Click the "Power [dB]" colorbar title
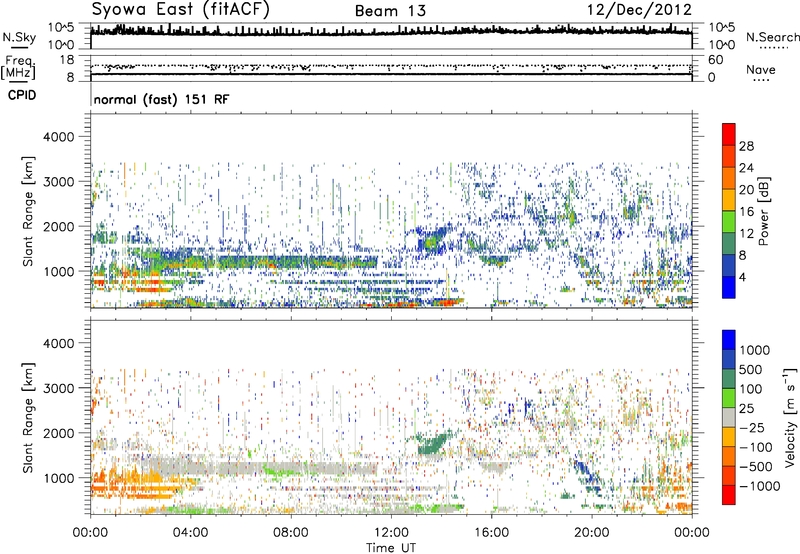800x554 pixels. click(764, 211)
